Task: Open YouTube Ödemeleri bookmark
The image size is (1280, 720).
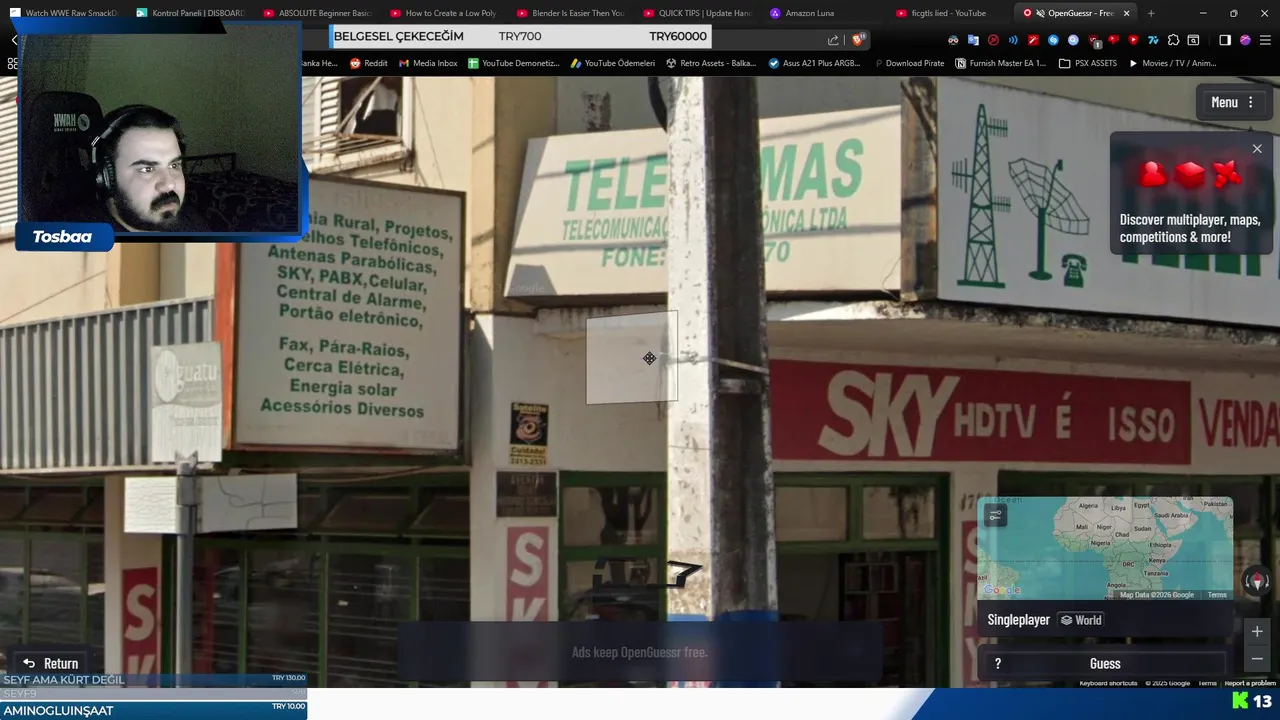Action: (x=613, y=63)
